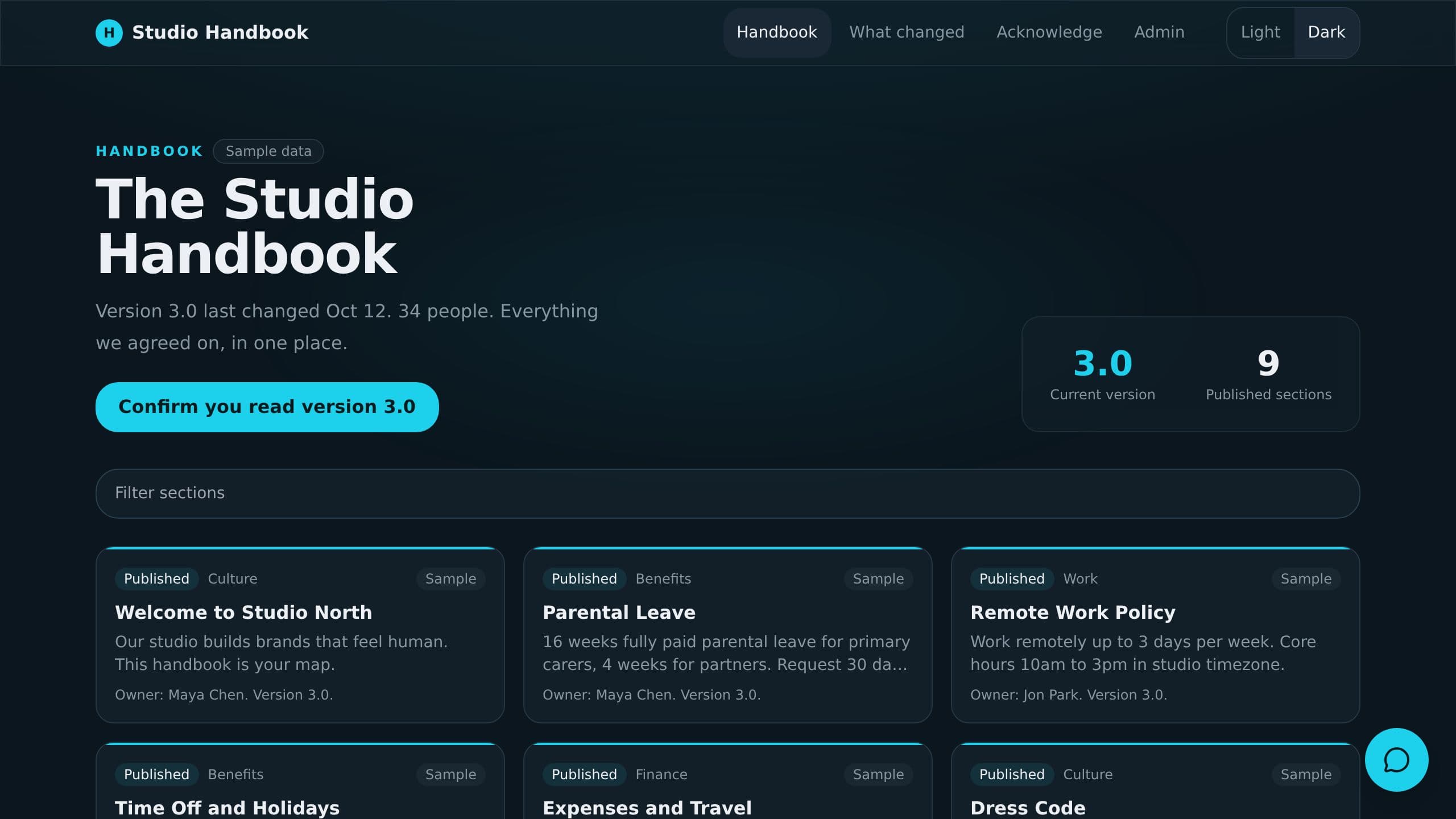Switch theme to Dark

(1326, 32)
